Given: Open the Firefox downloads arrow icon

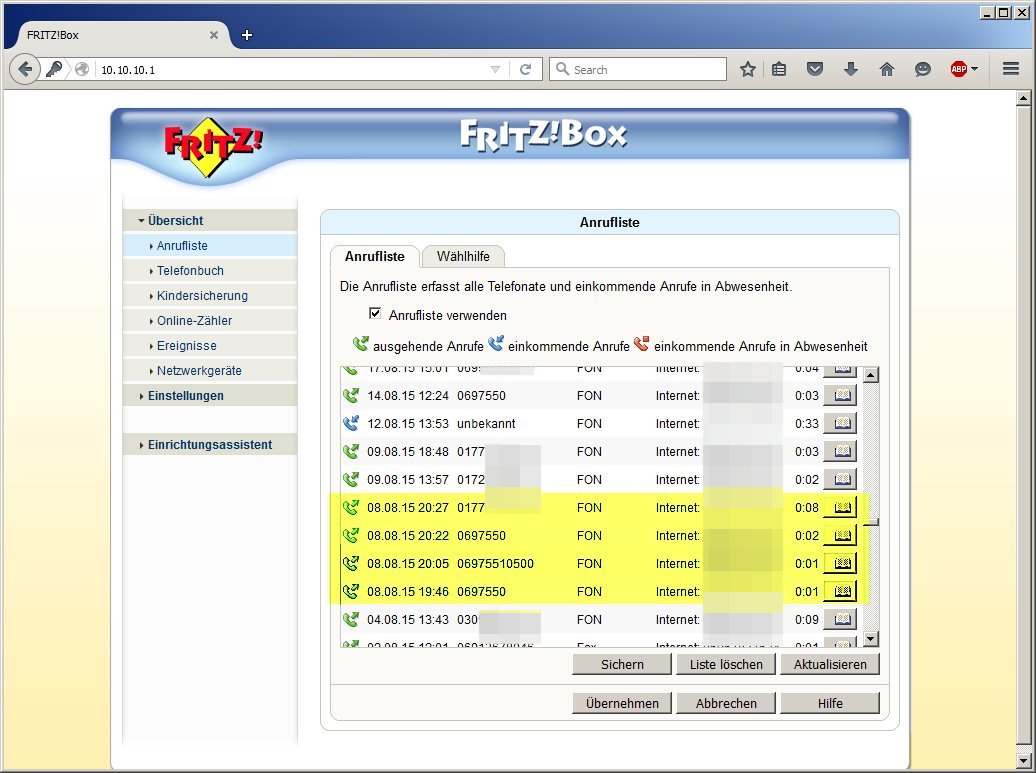Looking at the screenshot, I should click(851, 69).
